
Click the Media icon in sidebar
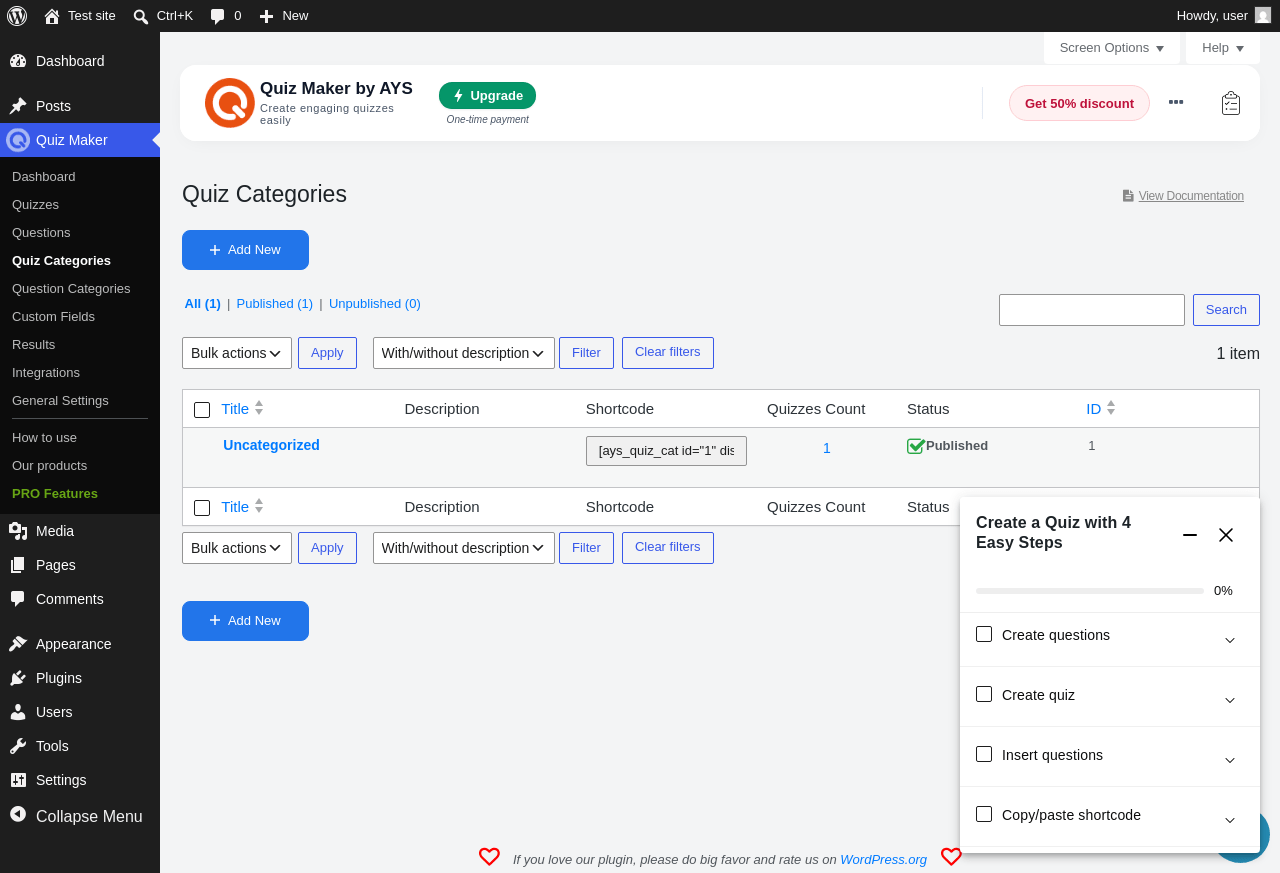(x=18, y=531)
